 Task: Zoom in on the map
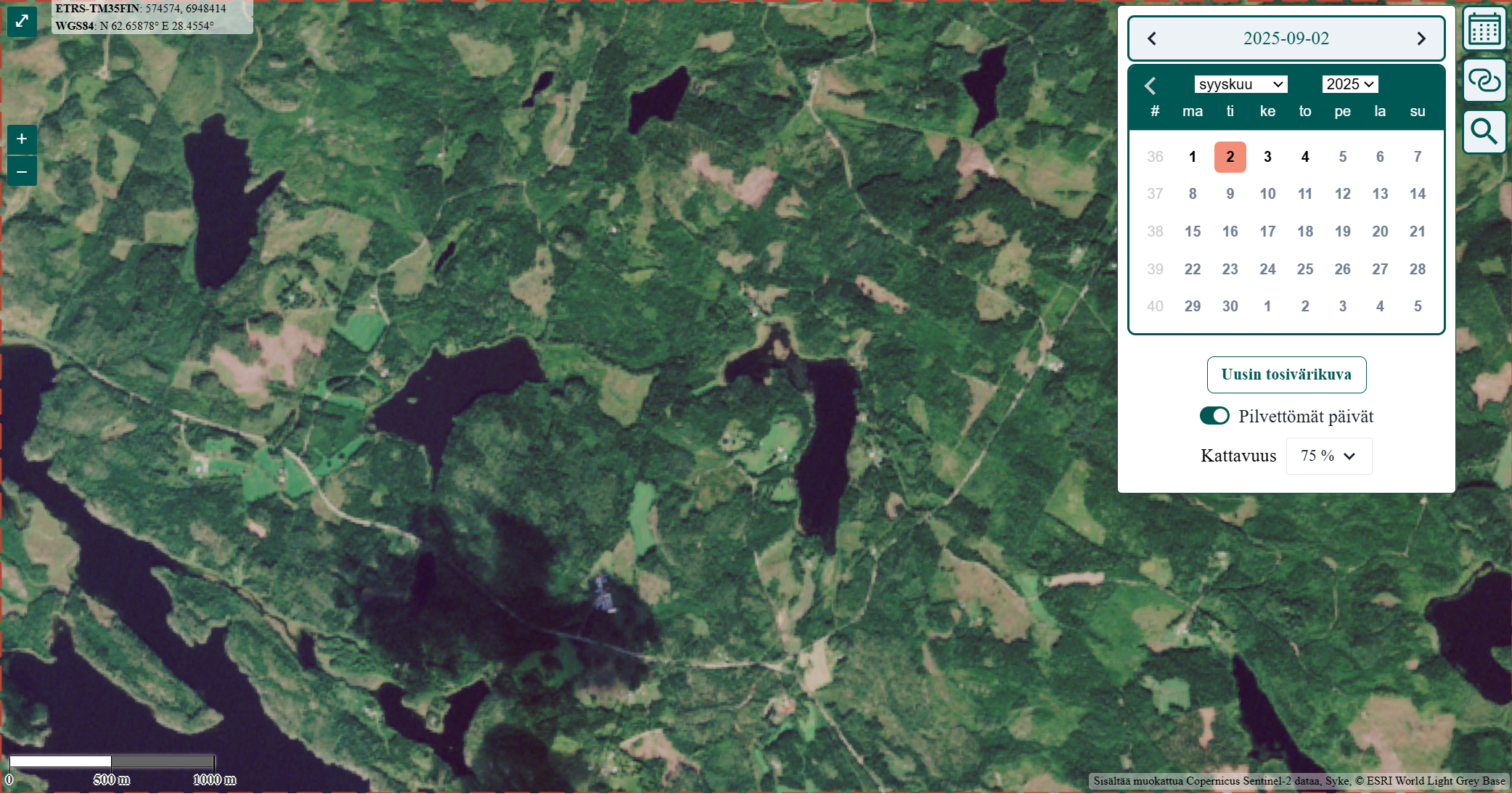pos(22,139)
